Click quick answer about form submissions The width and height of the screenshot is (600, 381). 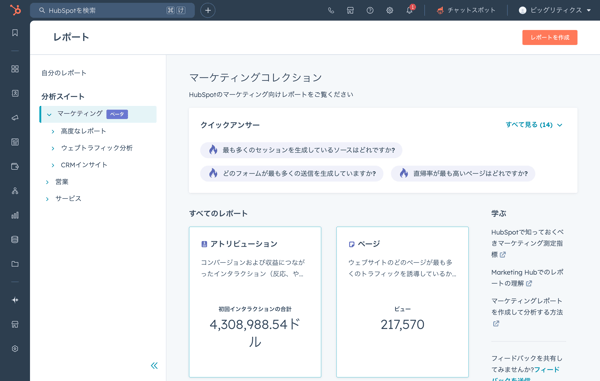pyautogui.click(x=292, y=174)
